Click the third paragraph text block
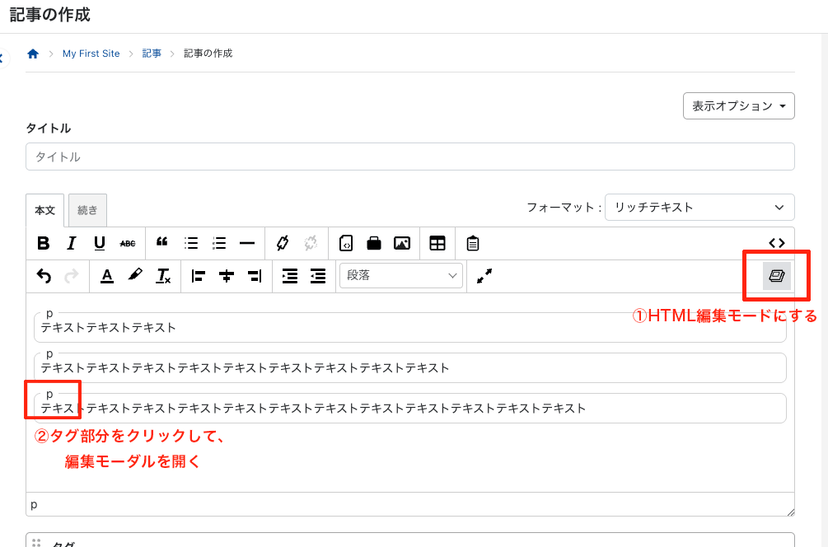 [x=410, y=408]
